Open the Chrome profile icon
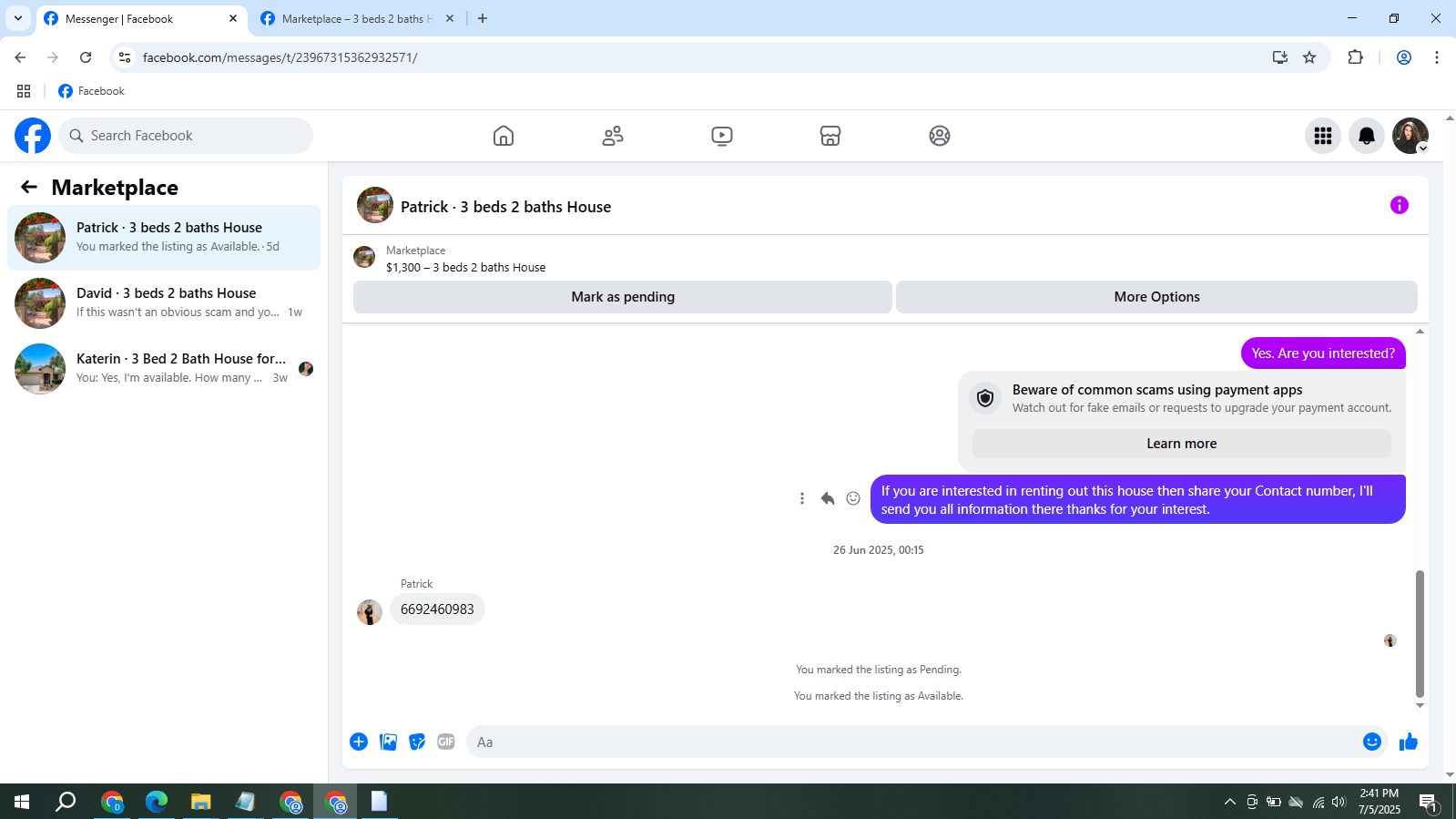Screen dimensions: 1456x819 (1404, 57)
